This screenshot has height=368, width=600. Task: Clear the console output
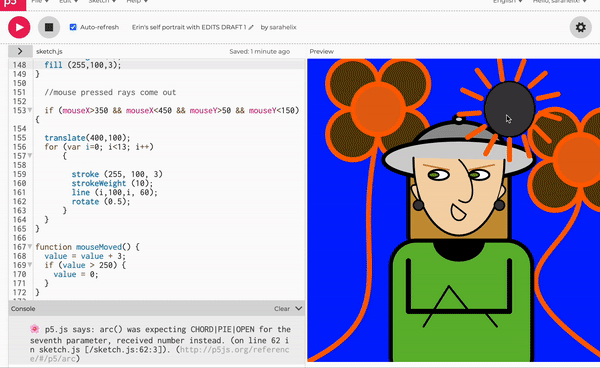(282, 309)
